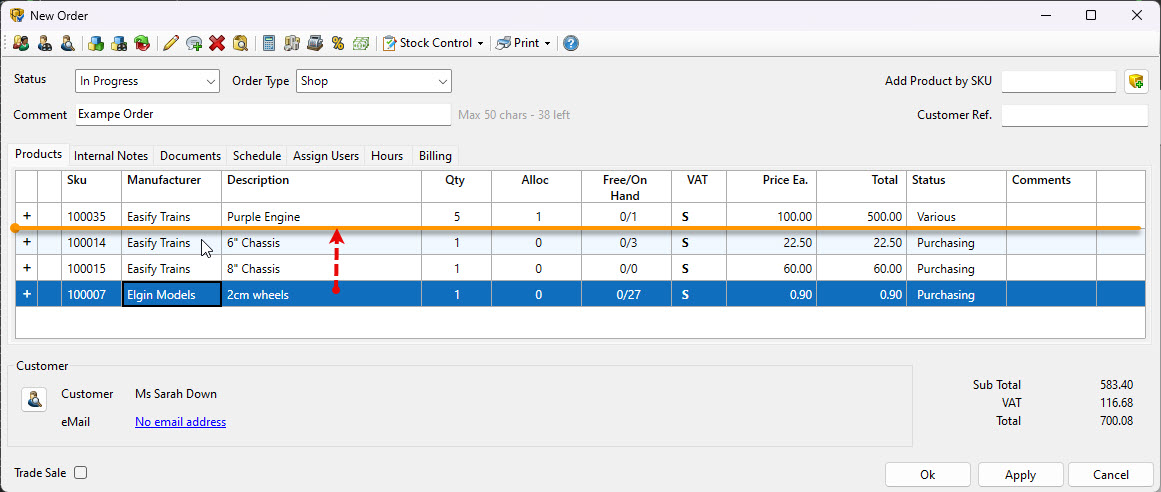Switch to the Billing tab
1161x492 pixels.
click(435, 156)
